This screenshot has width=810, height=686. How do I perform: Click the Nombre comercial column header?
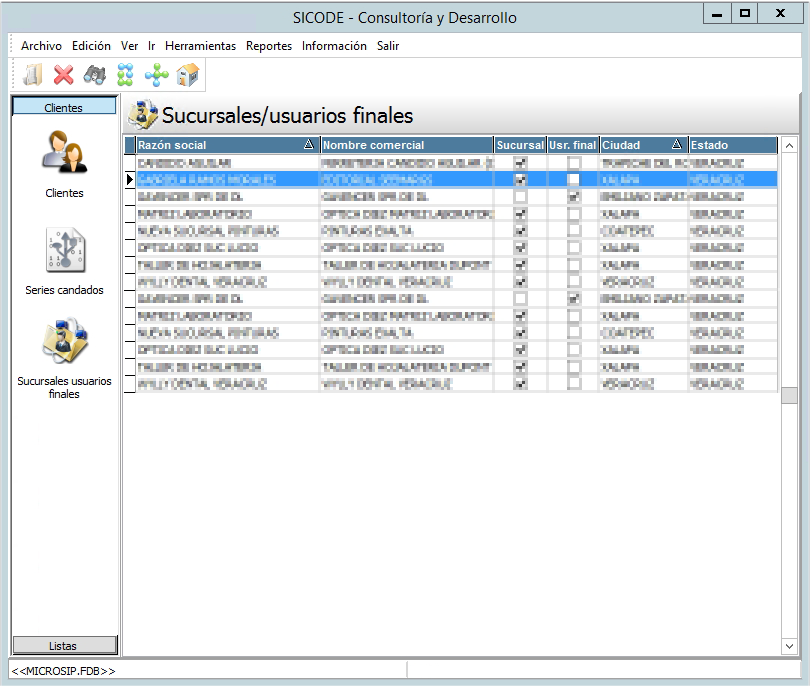(x=406, y=146)
